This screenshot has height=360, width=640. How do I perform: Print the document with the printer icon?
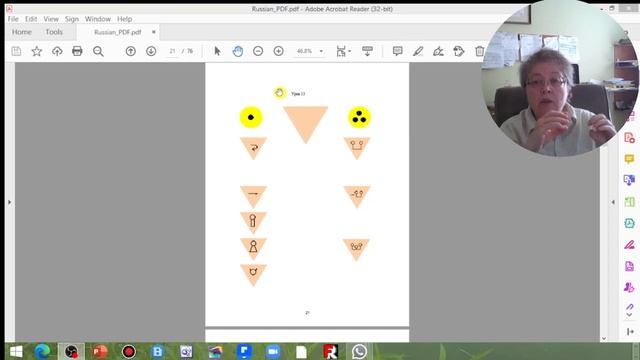pos(77,51)
